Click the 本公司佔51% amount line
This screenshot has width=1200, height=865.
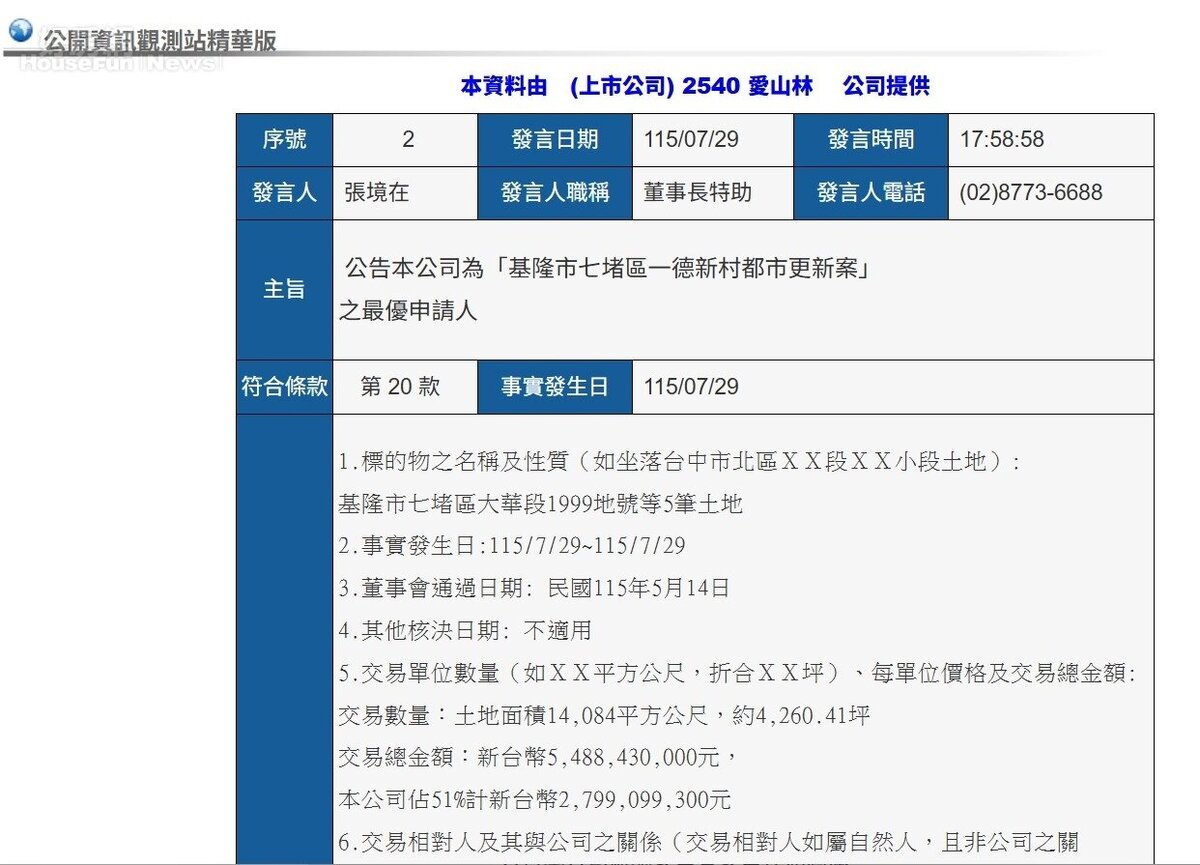[535, 800]
